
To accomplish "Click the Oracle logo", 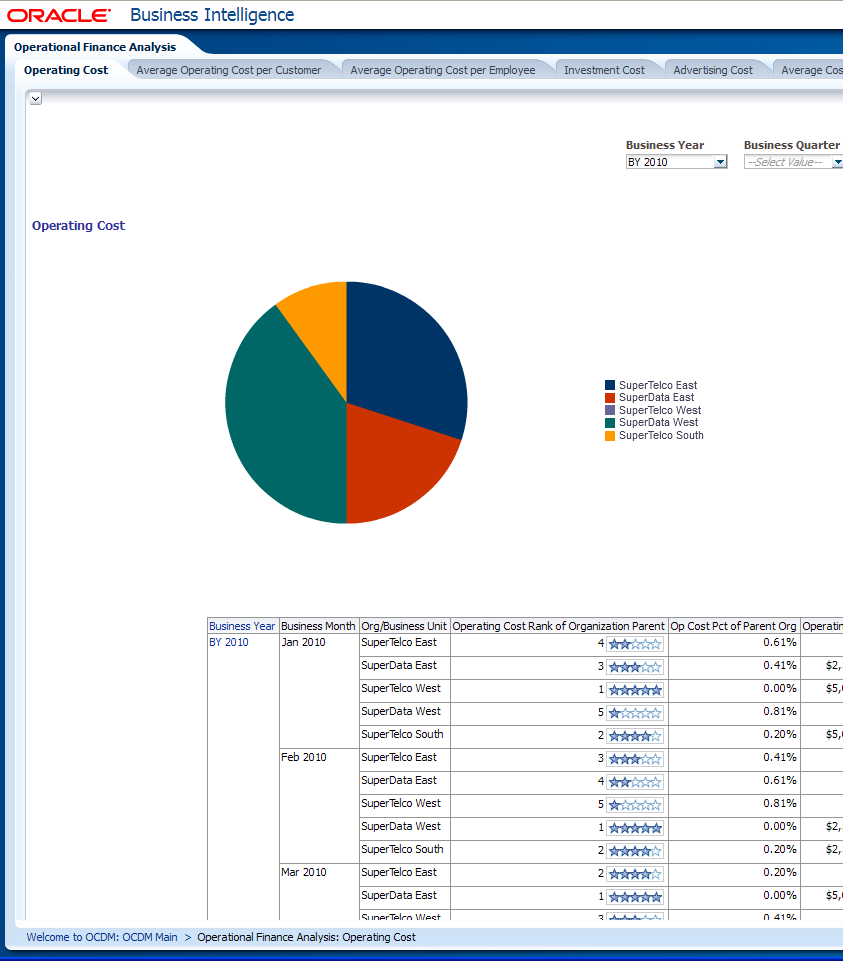I will click(x=59, y=15).
